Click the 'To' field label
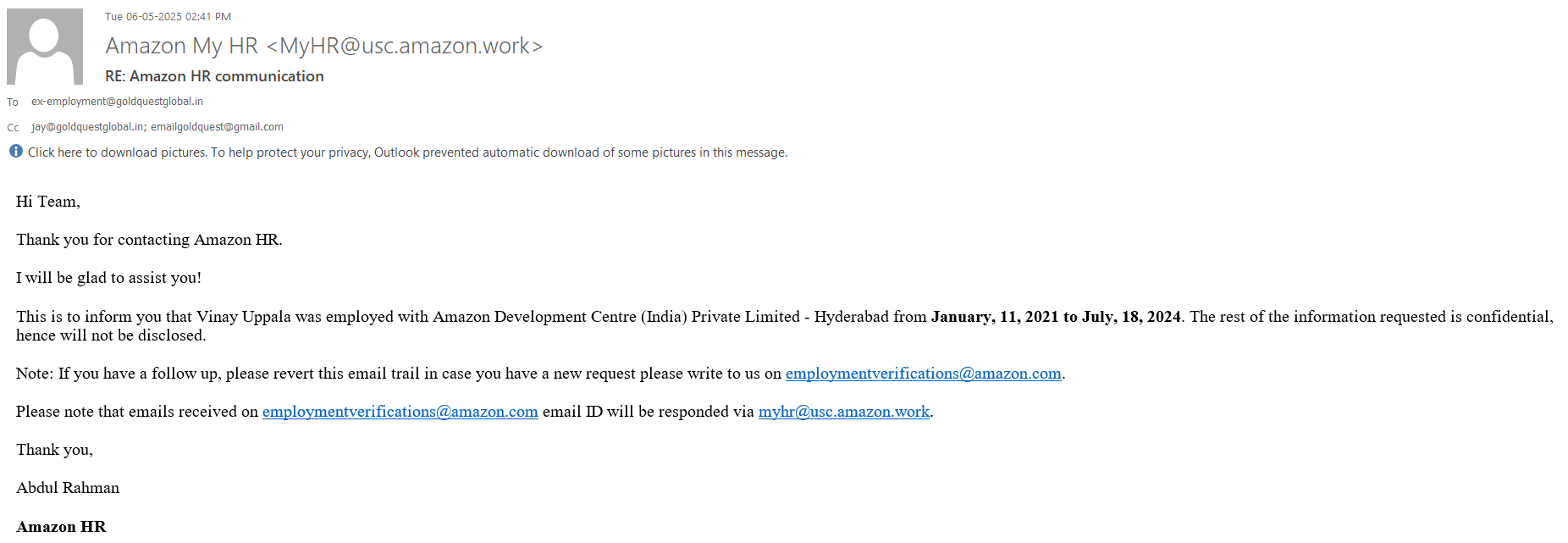 [13, 103]
